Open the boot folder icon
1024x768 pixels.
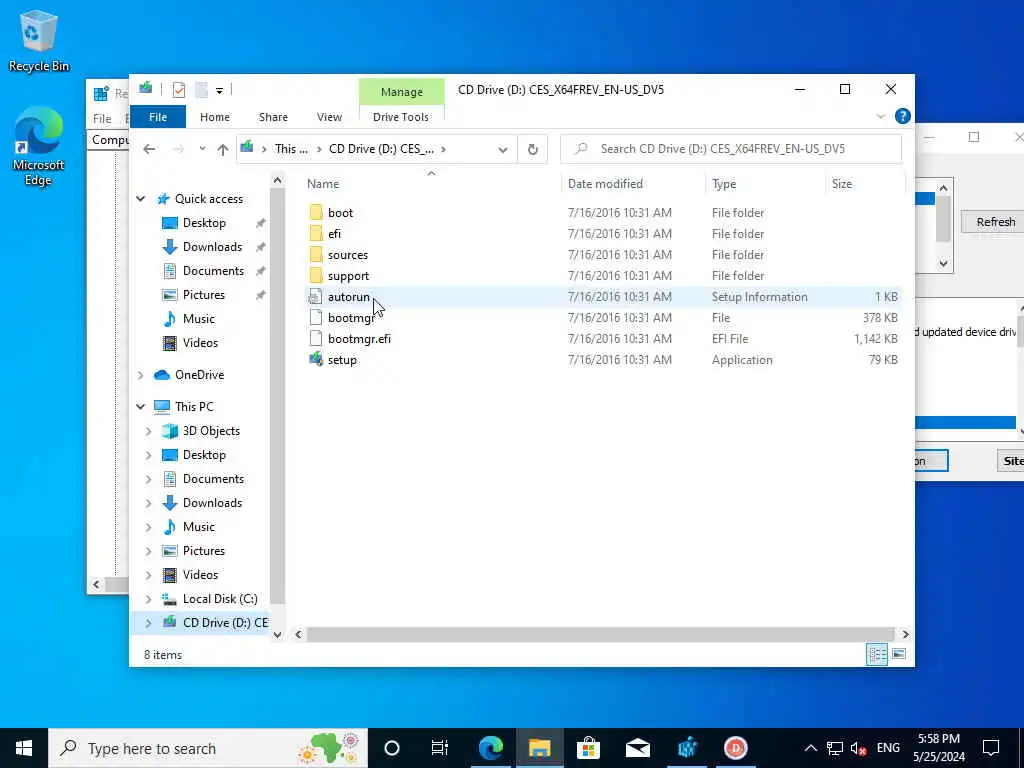pyautogui.click(x=316, y=212)
